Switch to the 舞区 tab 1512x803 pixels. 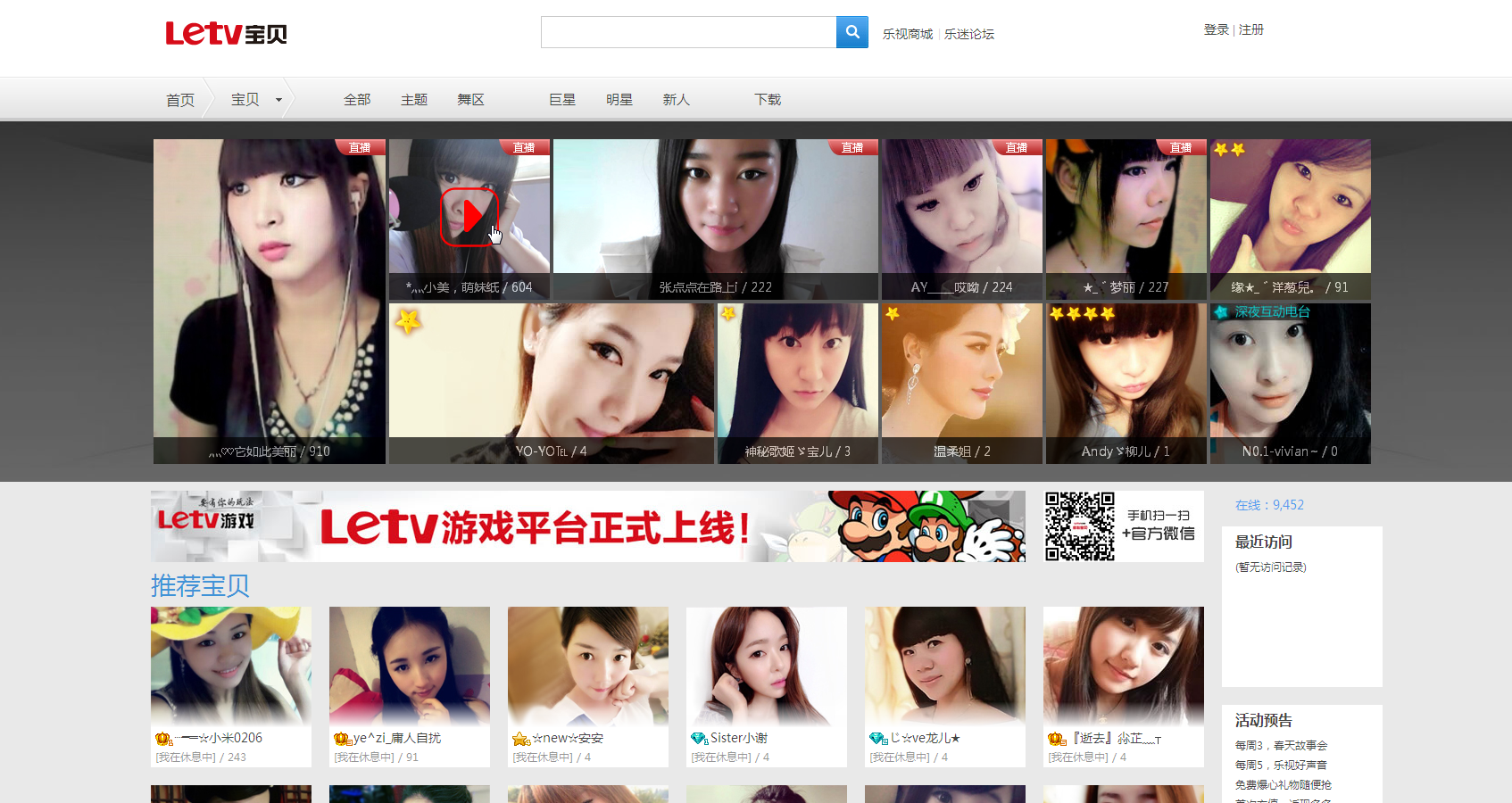[470, 100]
